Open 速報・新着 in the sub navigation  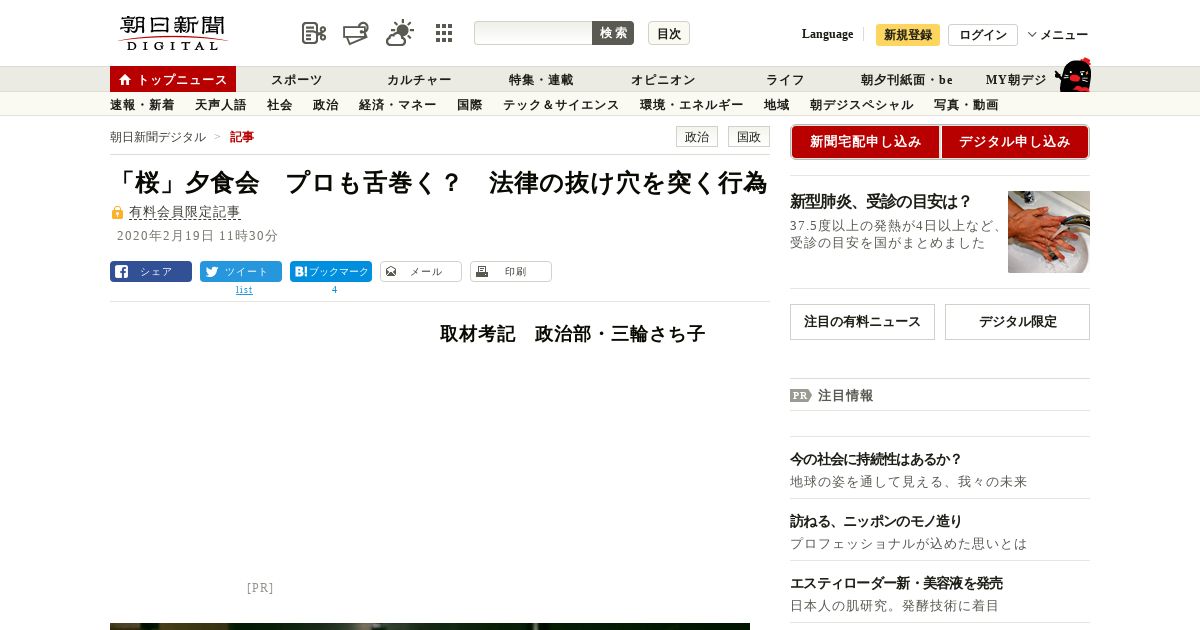click(142, 105)
